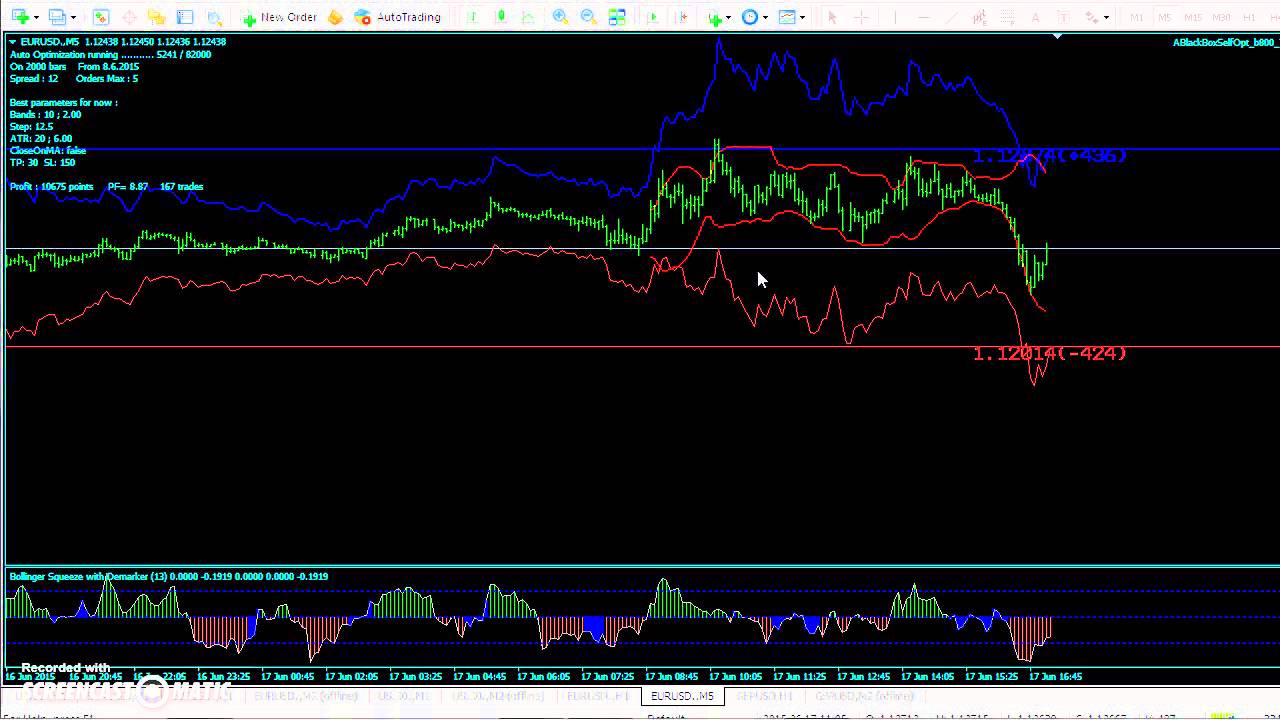This screenshot has height=720, width=1280.
Task: Zoom in on the chart
Action: [x=560, y=17]
